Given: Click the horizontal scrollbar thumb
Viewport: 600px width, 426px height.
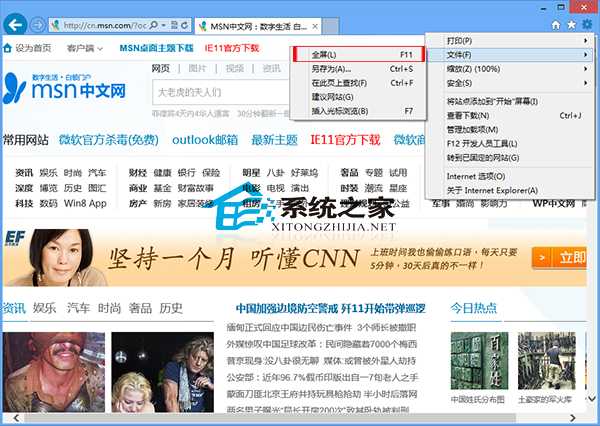Looking at the screenshot, I should click(x=270, y=418).
